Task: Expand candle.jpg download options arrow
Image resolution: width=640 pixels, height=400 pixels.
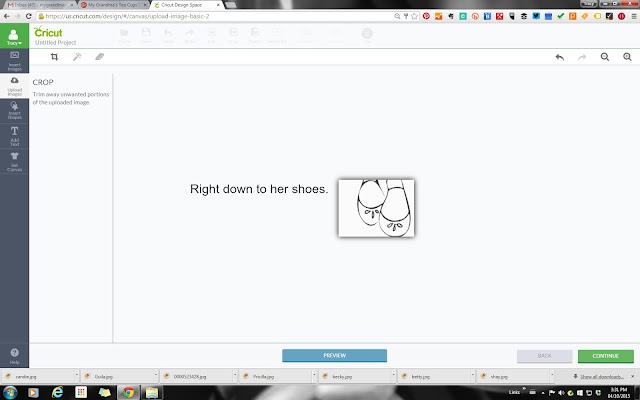Action: (76, 375)
